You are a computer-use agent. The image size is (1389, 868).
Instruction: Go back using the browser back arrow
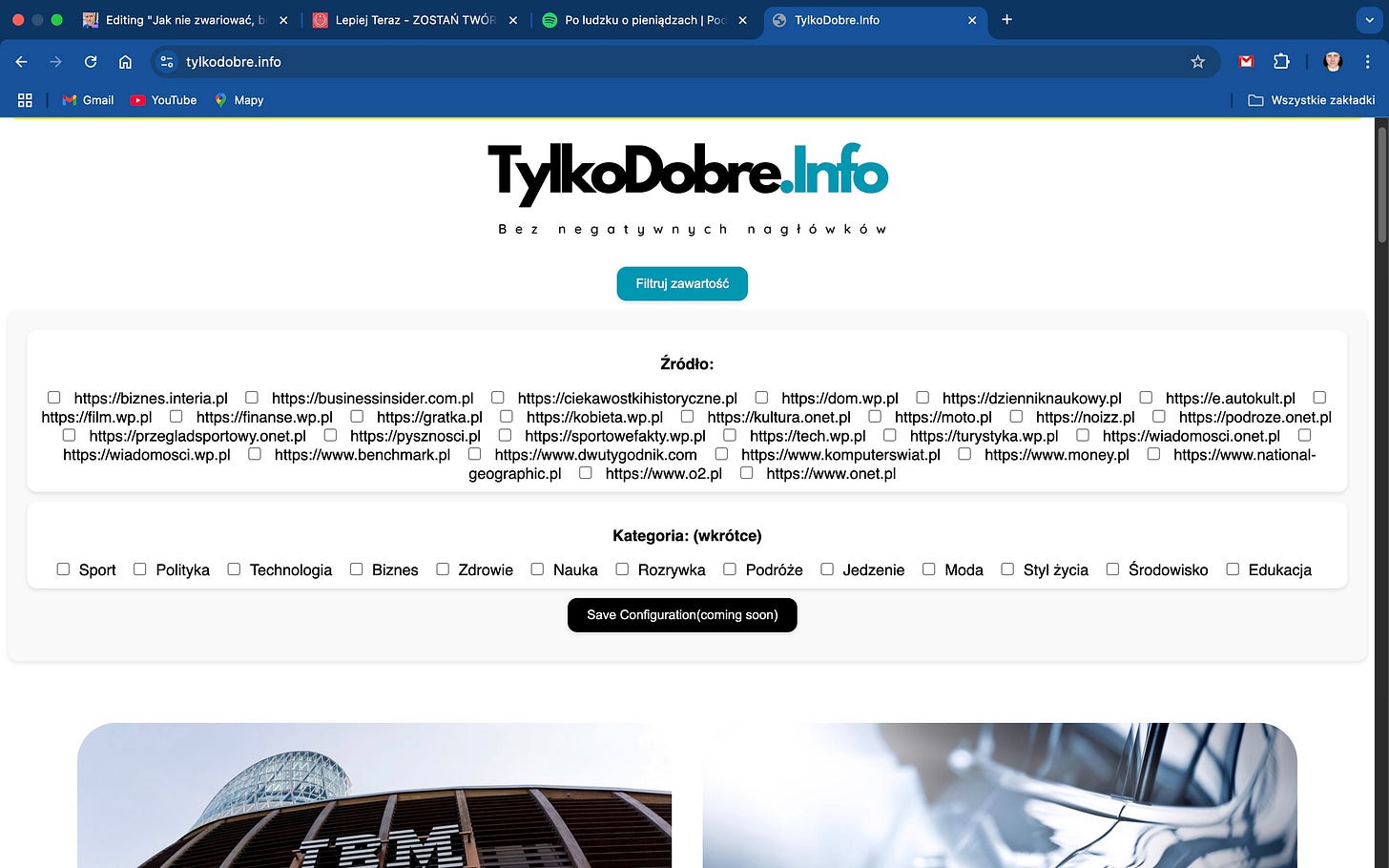point(21,62)
